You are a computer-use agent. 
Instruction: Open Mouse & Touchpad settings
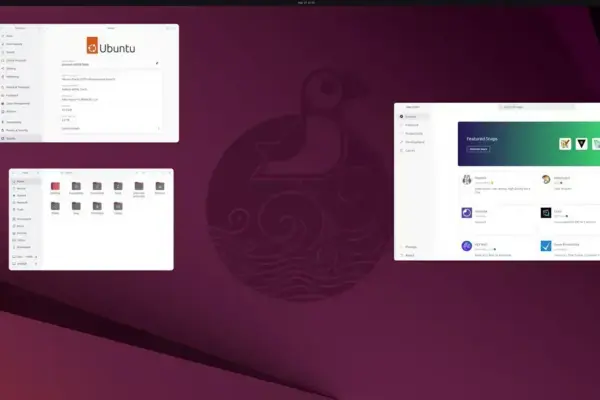(x=20, y=87)
